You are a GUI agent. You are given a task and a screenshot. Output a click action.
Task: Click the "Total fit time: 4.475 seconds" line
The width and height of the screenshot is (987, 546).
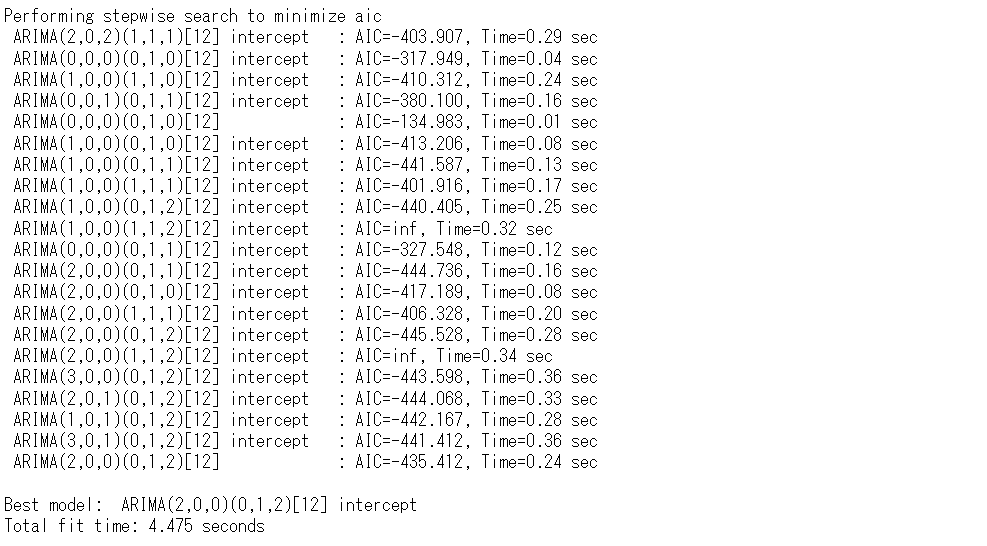point(135,526)
